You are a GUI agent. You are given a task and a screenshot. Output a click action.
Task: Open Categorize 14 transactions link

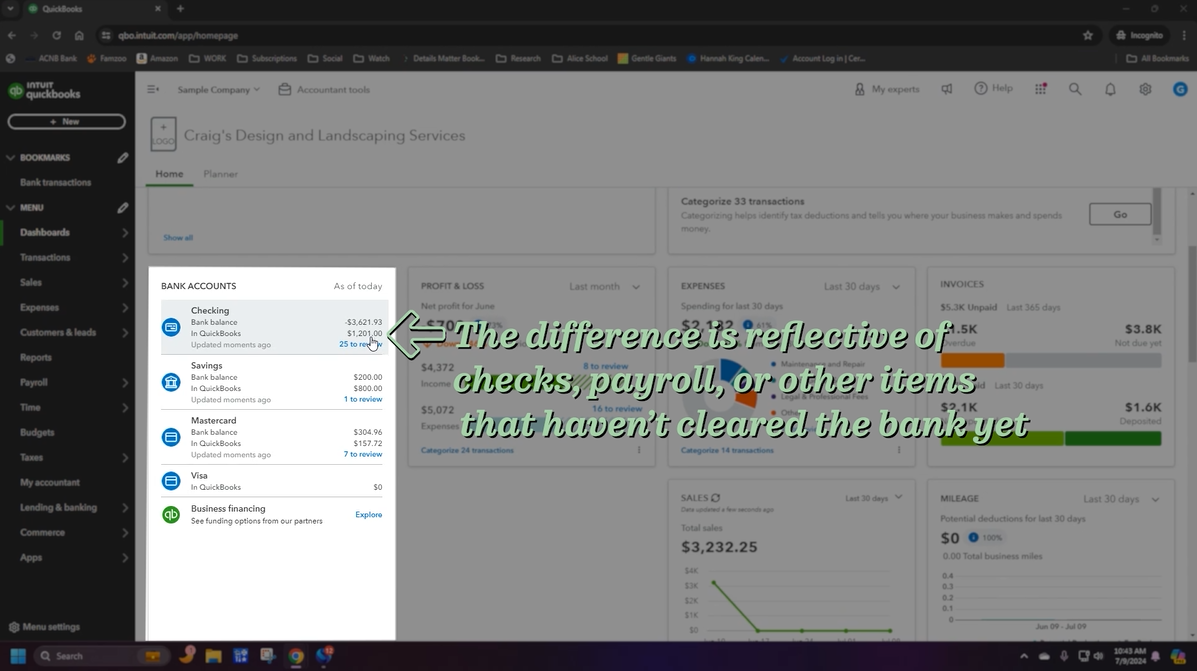point(728,450)
